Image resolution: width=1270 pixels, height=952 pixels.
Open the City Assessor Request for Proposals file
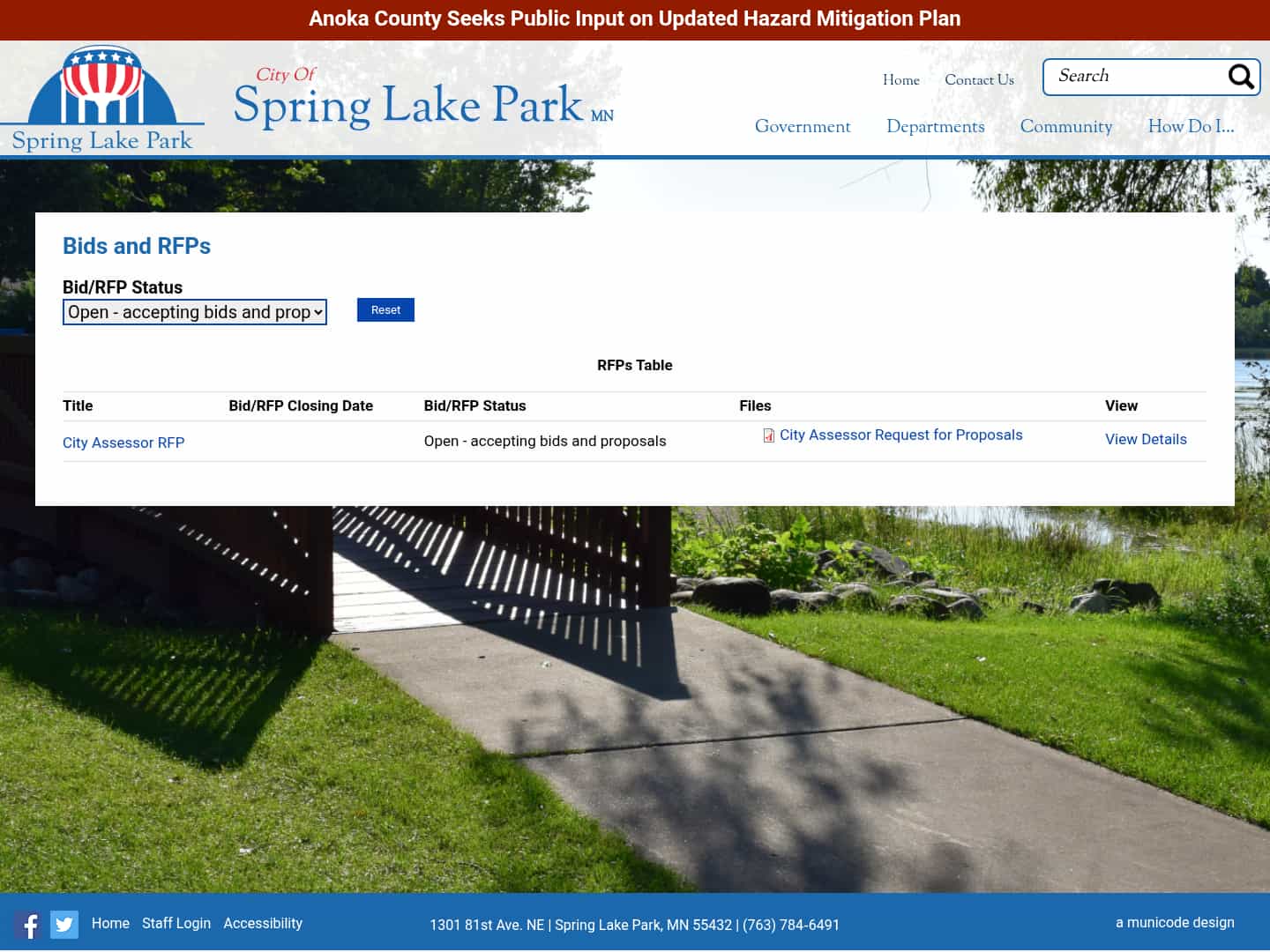(x=900, y=435)
